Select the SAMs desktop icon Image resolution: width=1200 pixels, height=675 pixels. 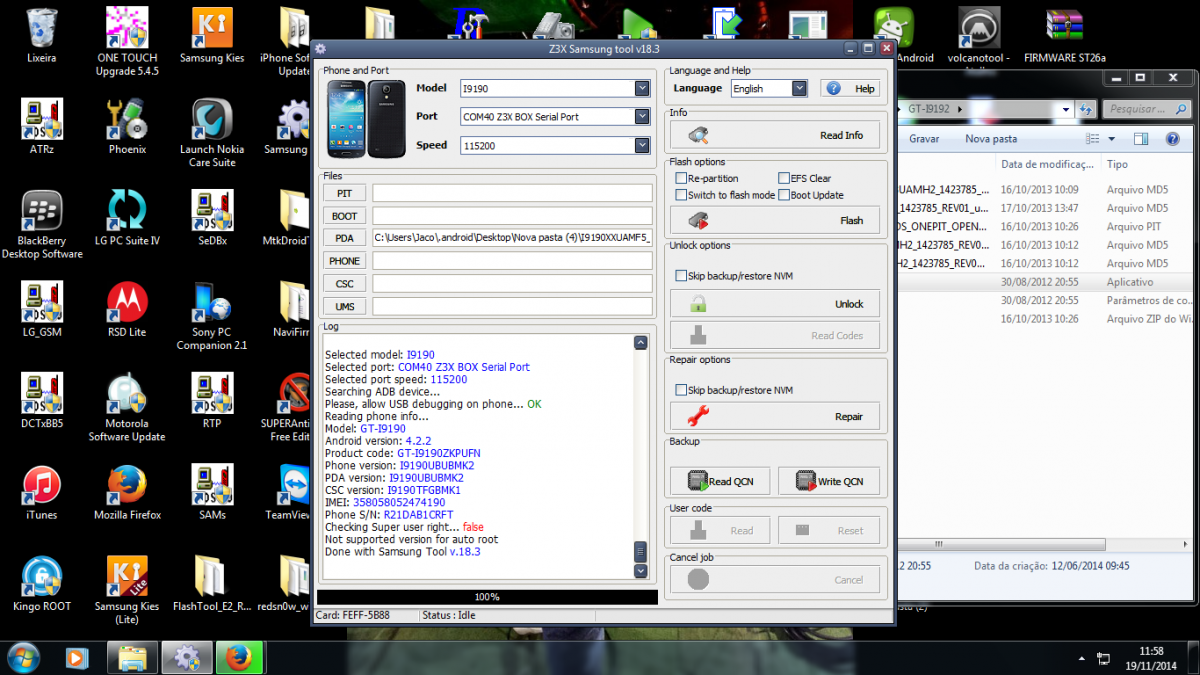coord(212,492)
